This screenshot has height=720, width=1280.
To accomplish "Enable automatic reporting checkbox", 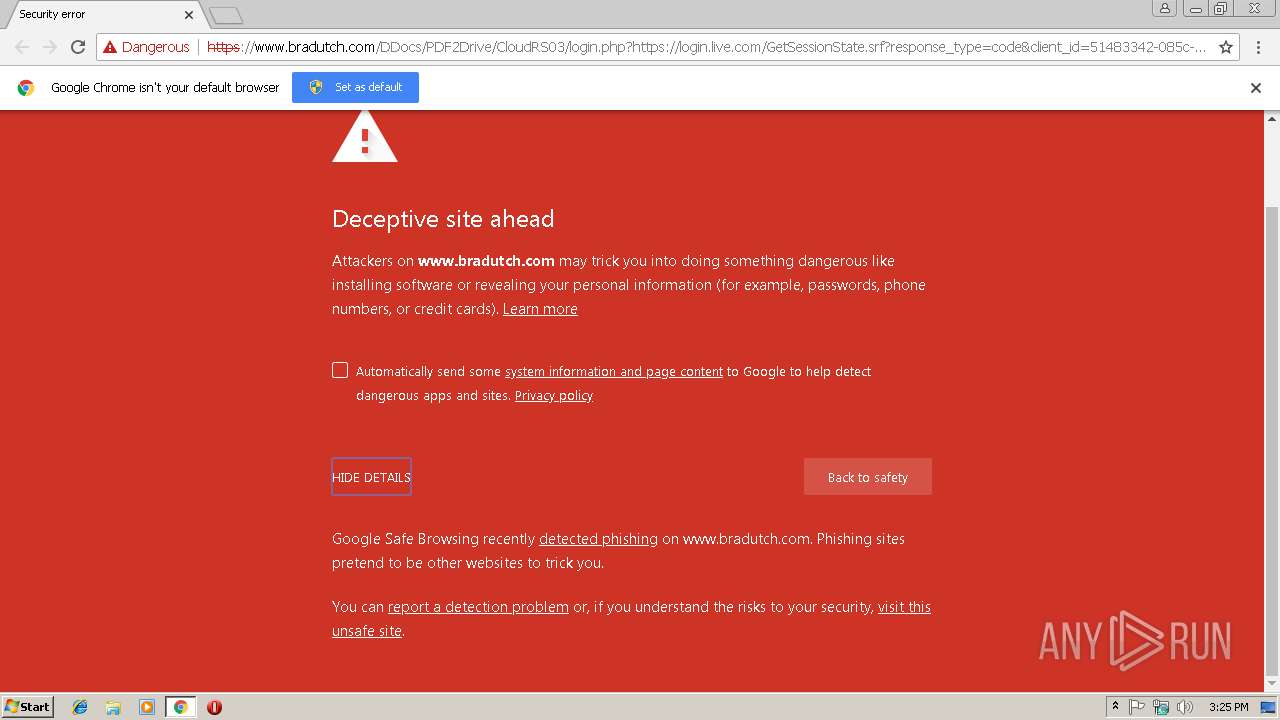I will tap(340, 370).
